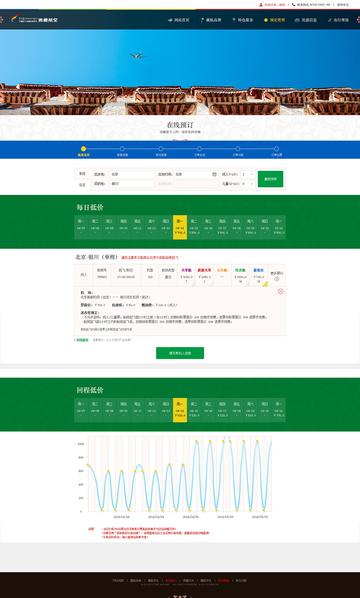Select the 单程 one-way trip option

(82, 174)
